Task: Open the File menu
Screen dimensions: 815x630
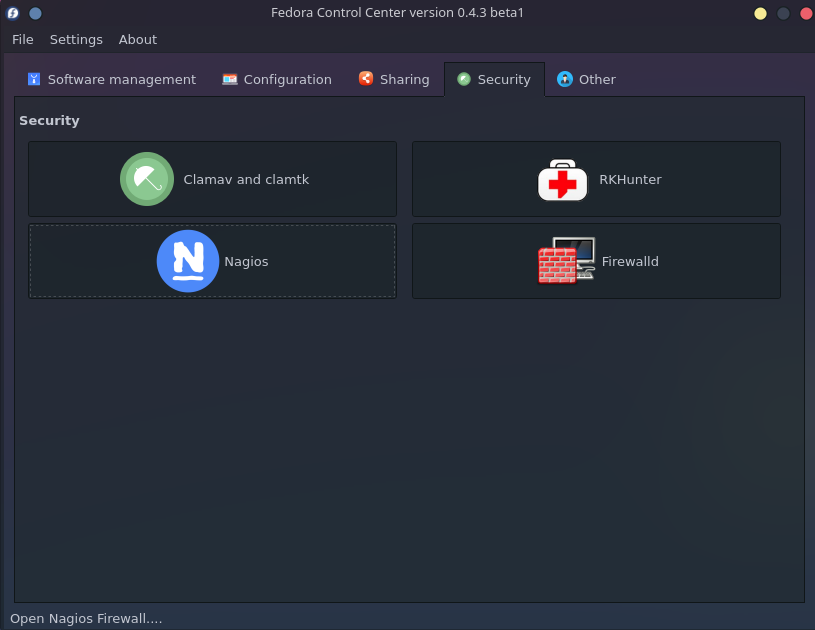Action: click(23, 40)
